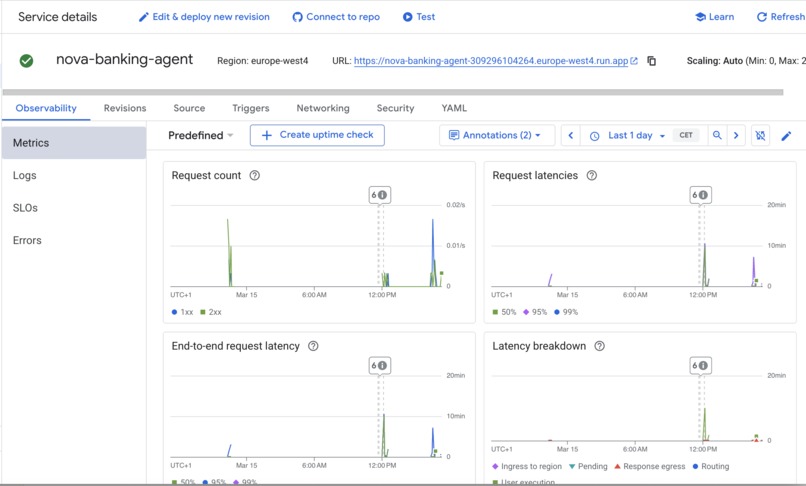Click the zoom magnifier icon in time toolbar
This screenshot has height=486, width=806.
[717, 135]
